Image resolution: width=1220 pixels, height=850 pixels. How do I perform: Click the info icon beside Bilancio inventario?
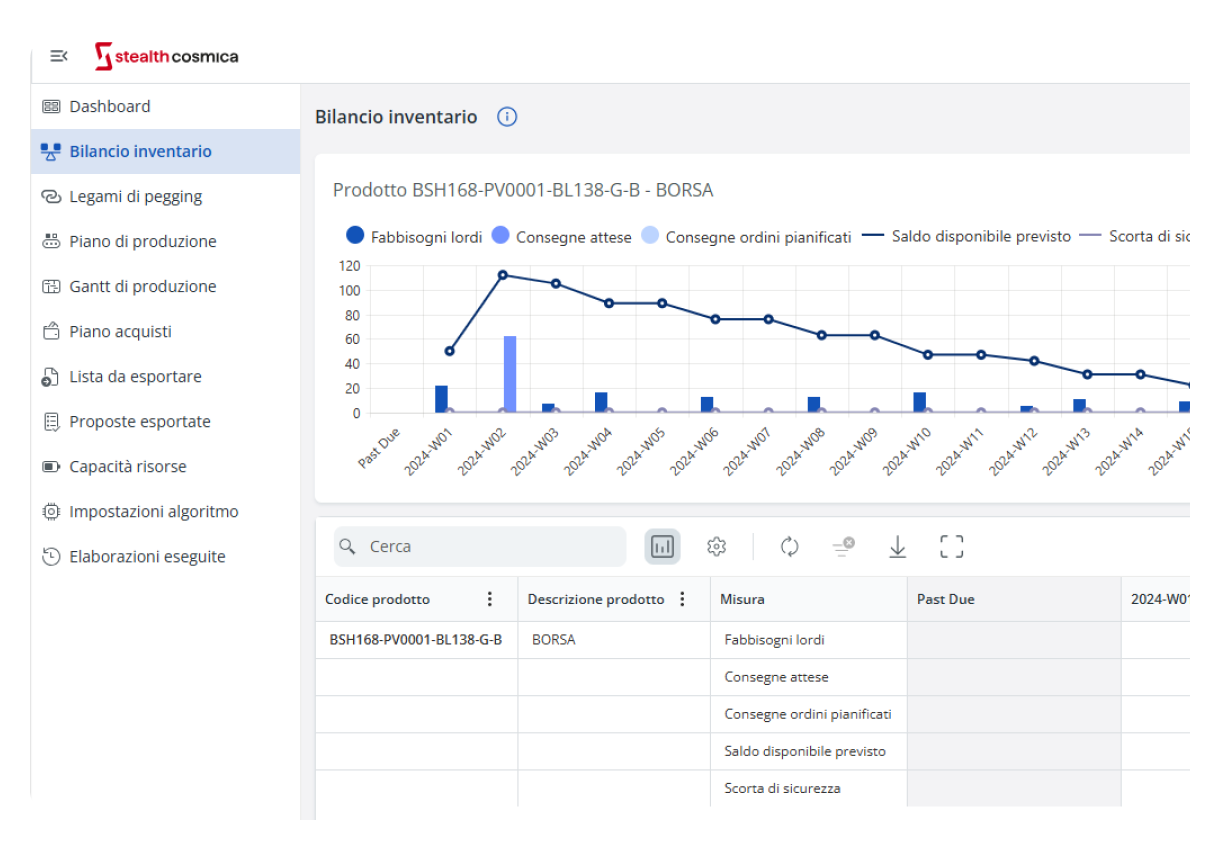click(x=507, y=117)
